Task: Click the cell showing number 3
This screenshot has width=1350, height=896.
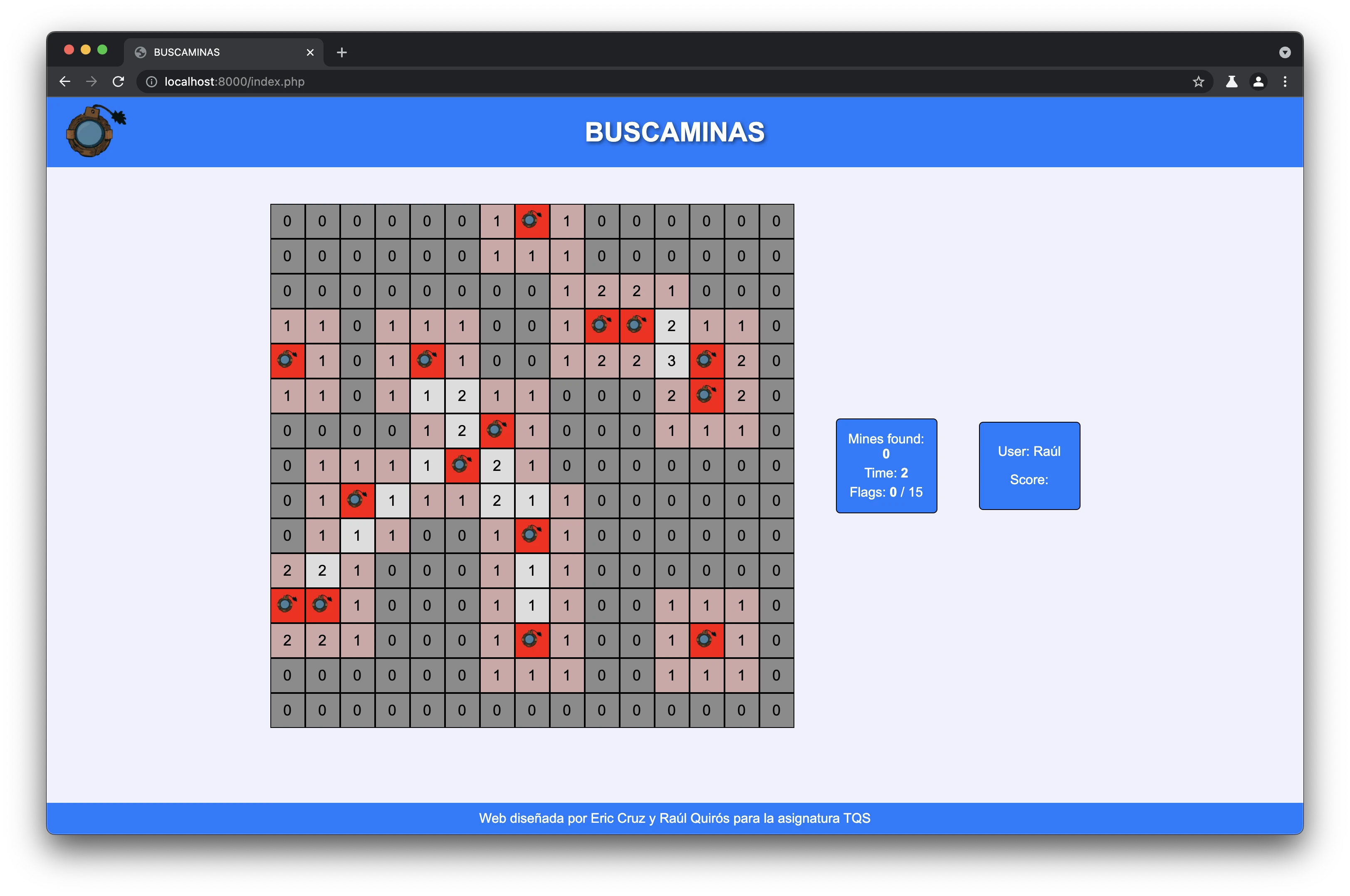Action: pyautogui.click(x=671, y=361)
